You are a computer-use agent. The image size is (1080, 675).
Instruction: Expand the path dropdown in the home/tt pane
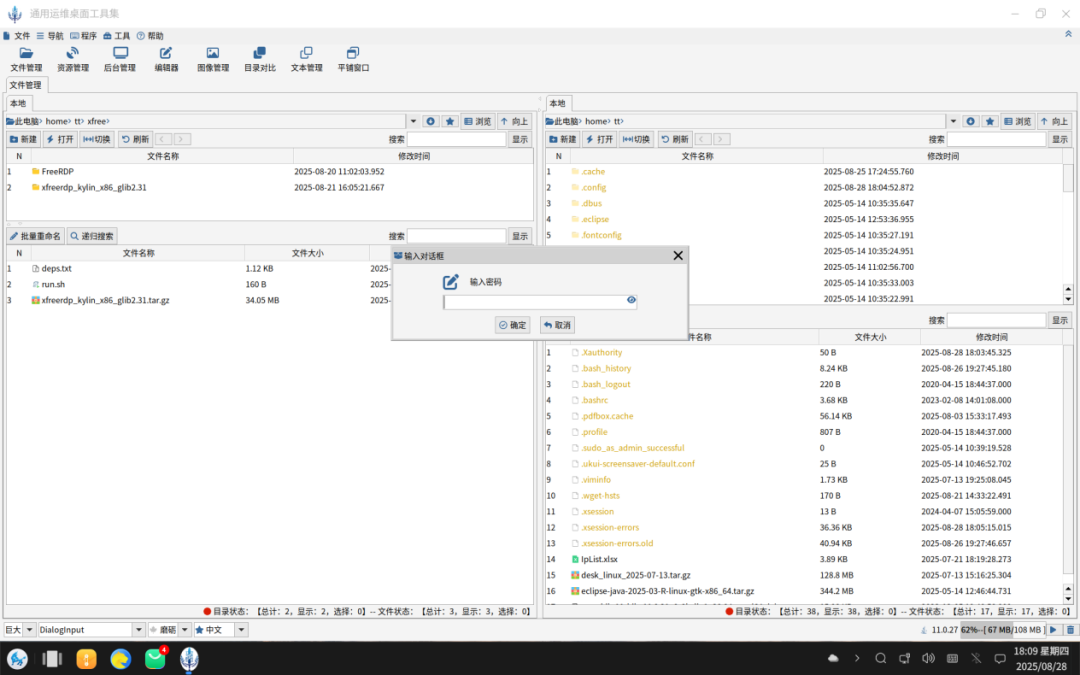953,121
